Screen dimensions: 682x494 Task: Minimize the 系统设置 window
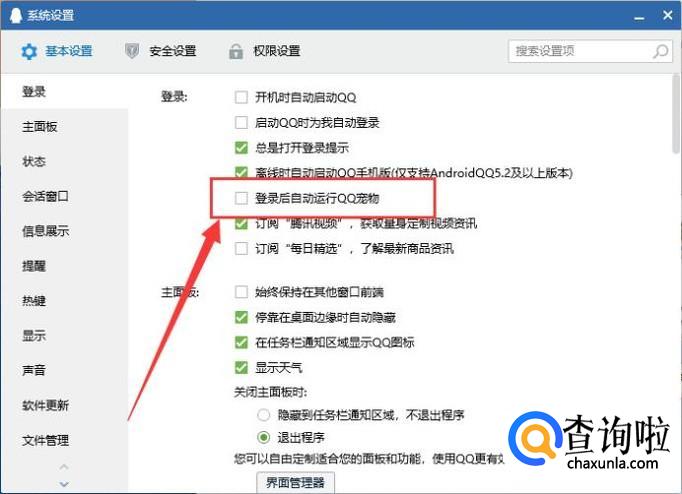tap(639, 17)
